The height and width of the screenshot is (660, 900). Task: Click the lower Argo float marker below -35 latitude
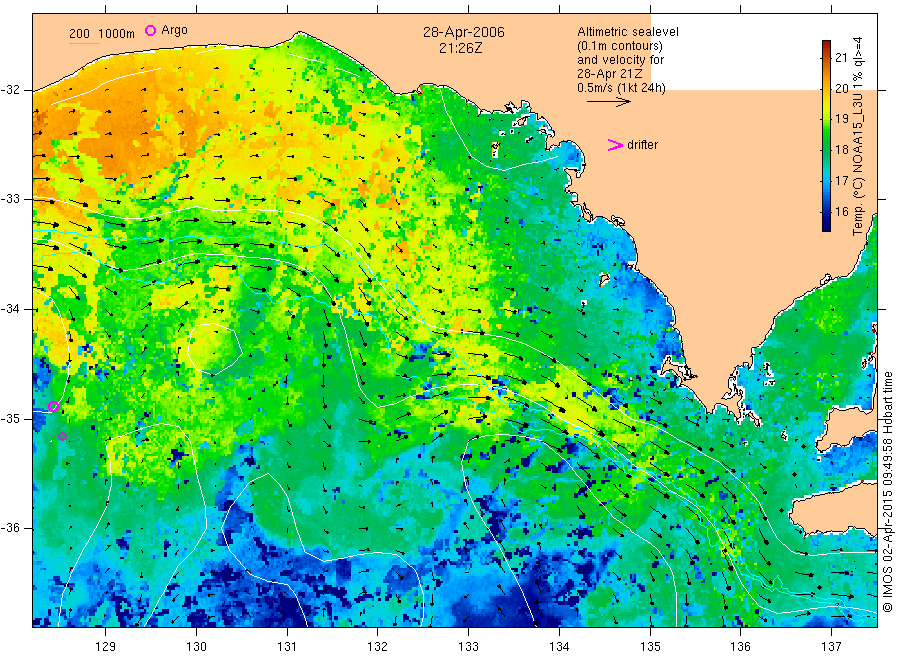click(x=63, y=437)
